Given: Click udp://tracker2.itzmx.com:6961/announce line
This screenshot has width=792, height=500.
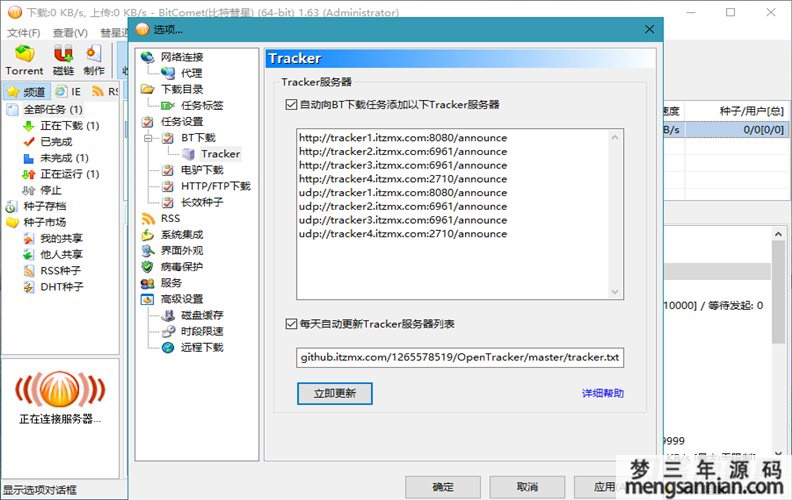Looking at the screenshot, I should [x=403, y=207].
